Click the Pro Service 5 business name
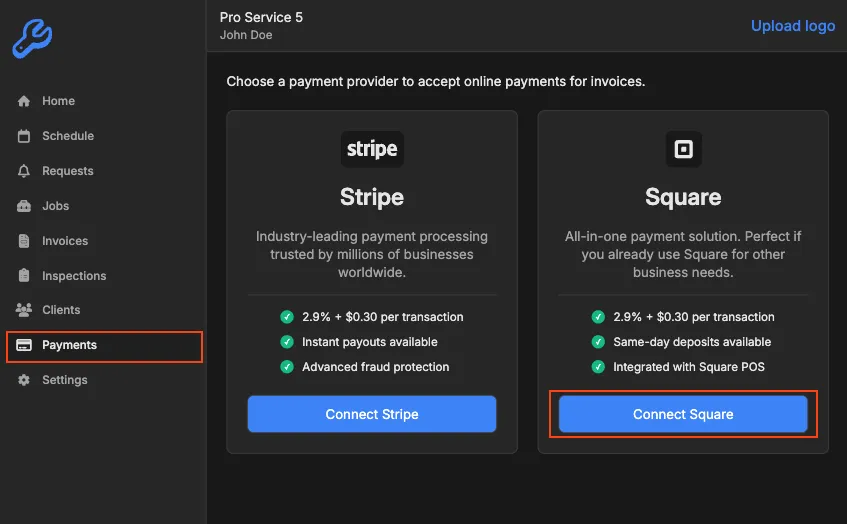The width and height of the screenshot is (847, 524). point(261,17)
